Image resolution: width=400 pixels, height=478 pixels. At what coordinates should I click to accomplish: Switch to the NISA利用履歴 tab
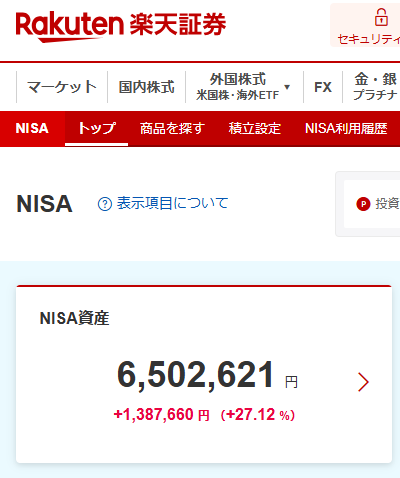click(346, 129)
